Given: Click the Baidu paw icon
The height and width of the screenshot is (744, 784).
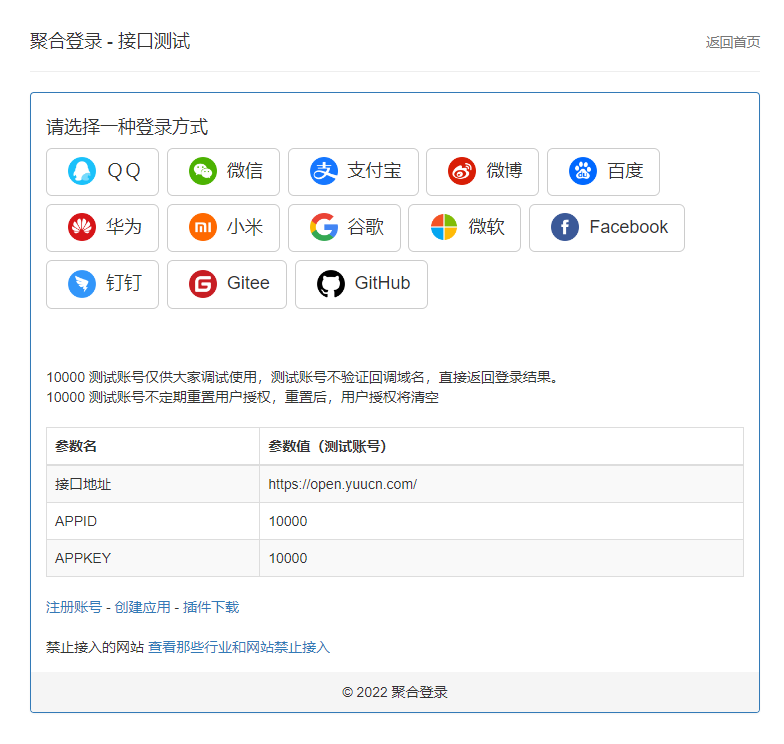Looking at the screenshot, I should 583,171.
